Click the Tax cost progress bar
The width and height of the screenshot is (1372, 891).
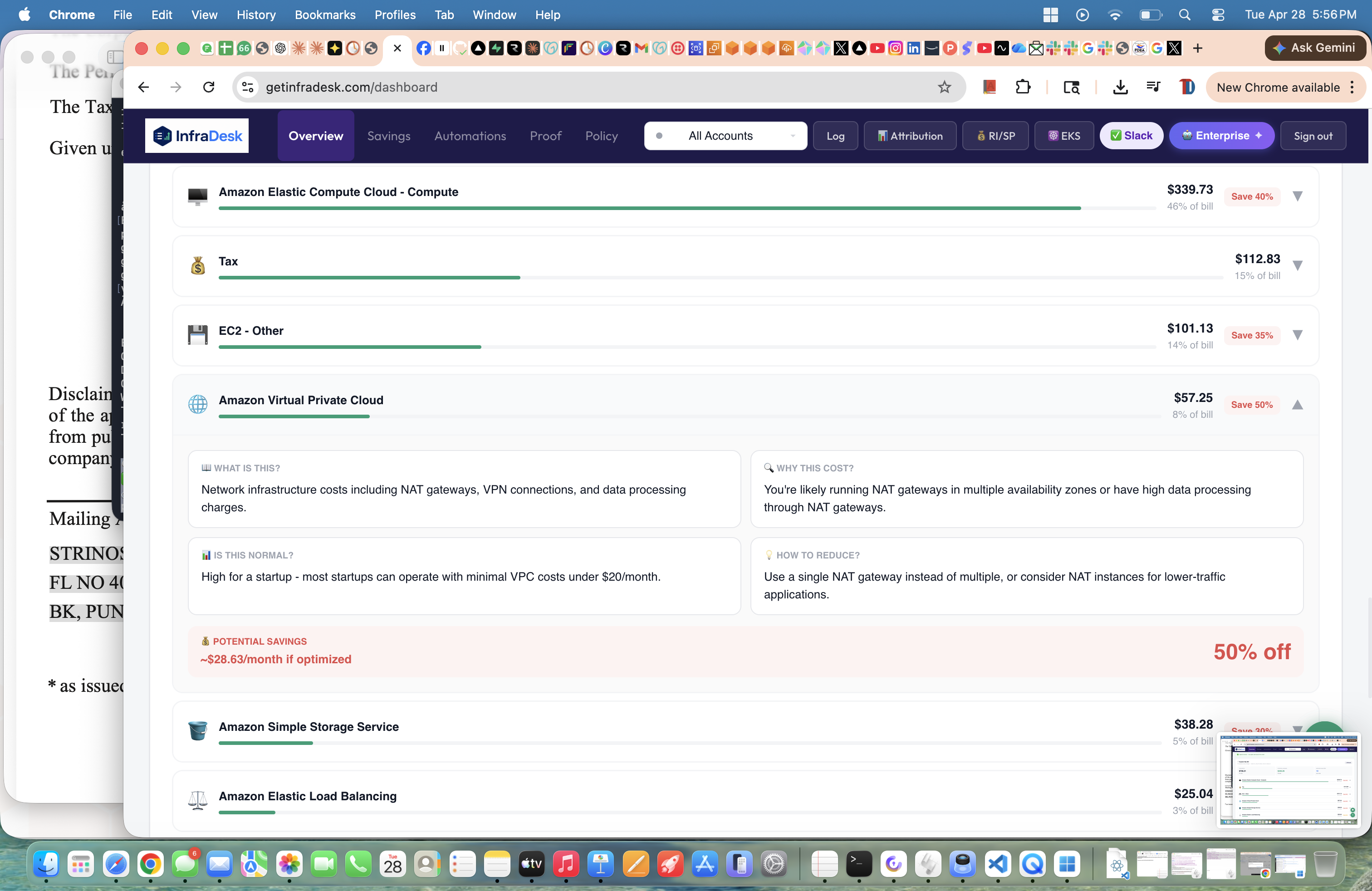point(720,278)
